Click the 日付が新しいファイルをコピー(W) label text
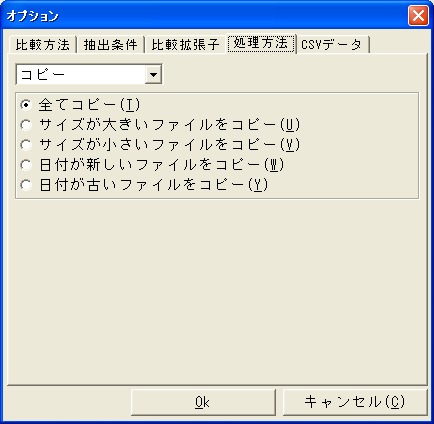This screenshot has width=434, height=424. coord(161,165)
